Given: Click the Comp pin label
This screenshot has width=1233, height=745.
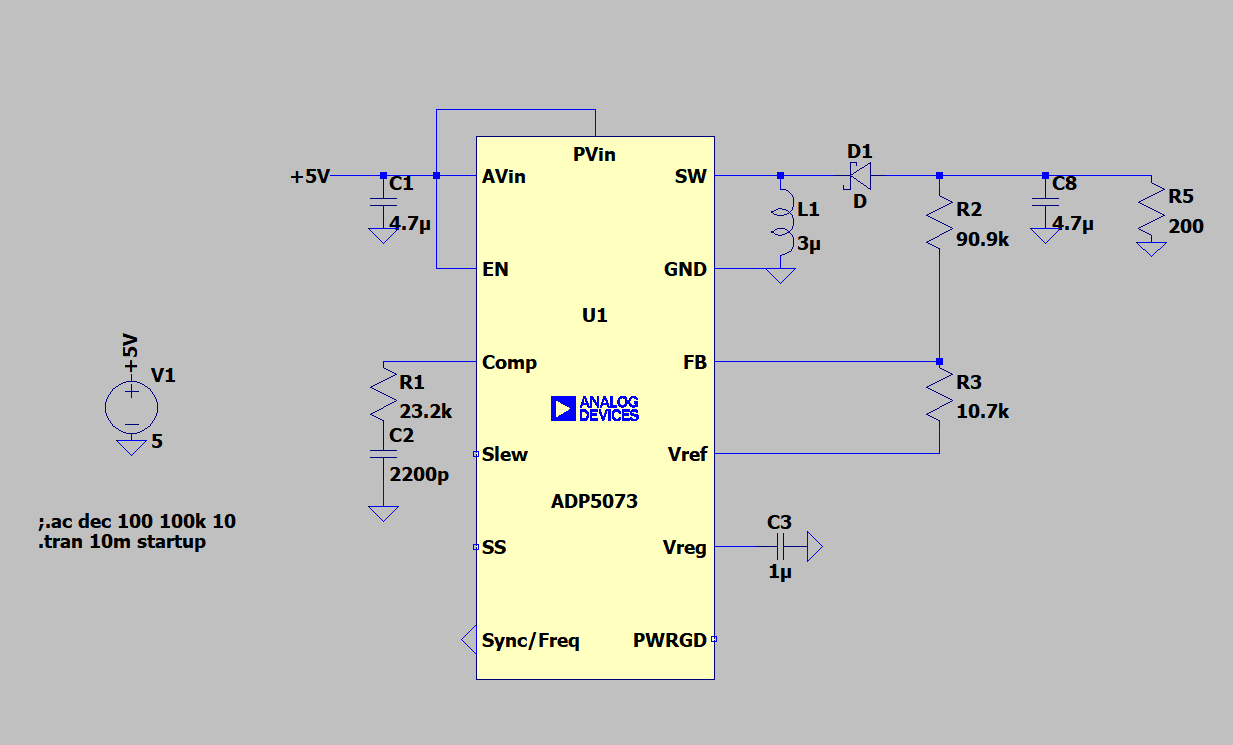Looking at the screenshot, I should (510, 363).
